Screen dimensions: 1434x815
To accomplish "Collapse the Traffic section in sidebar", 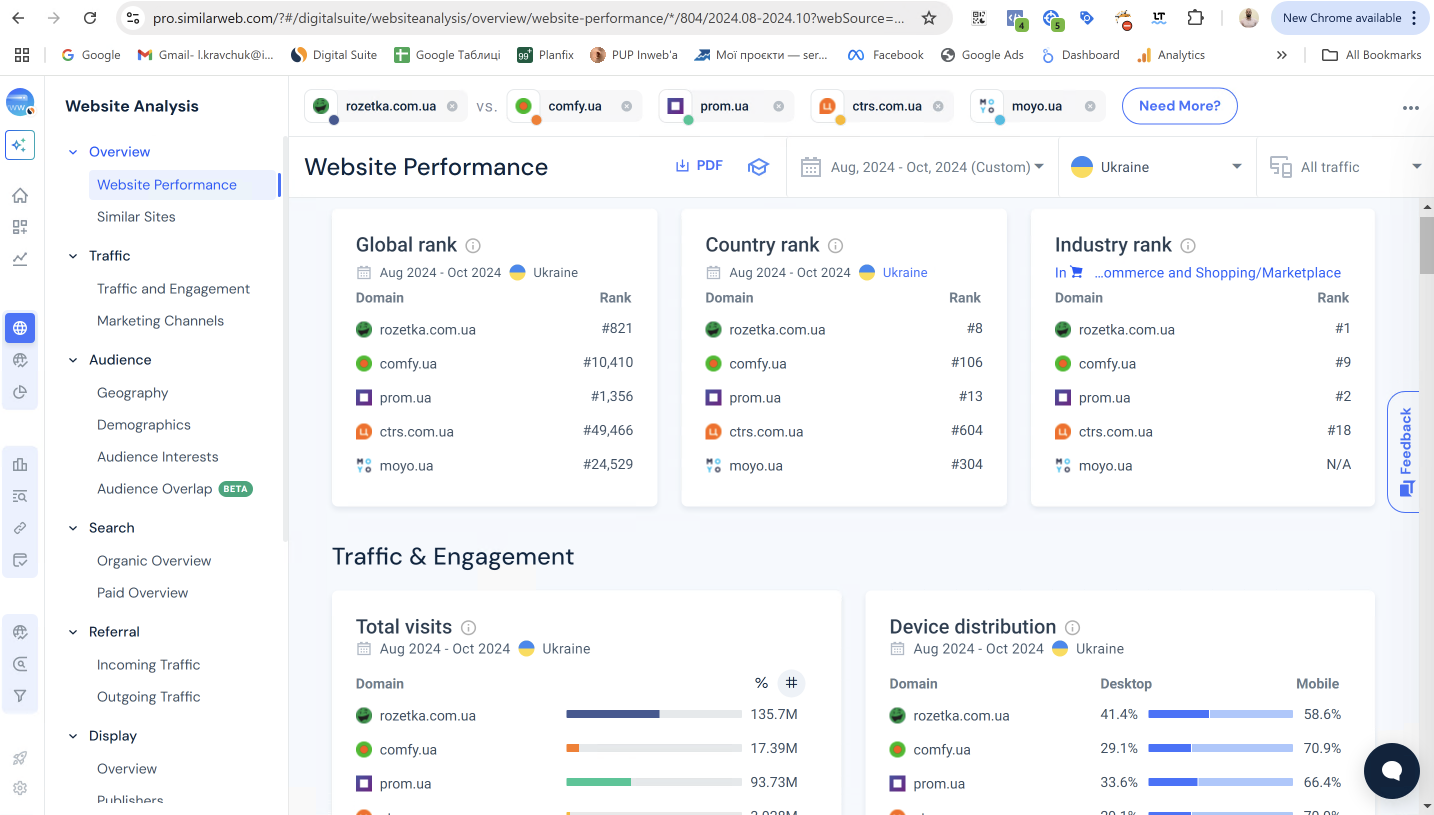I will coord(73,256).
